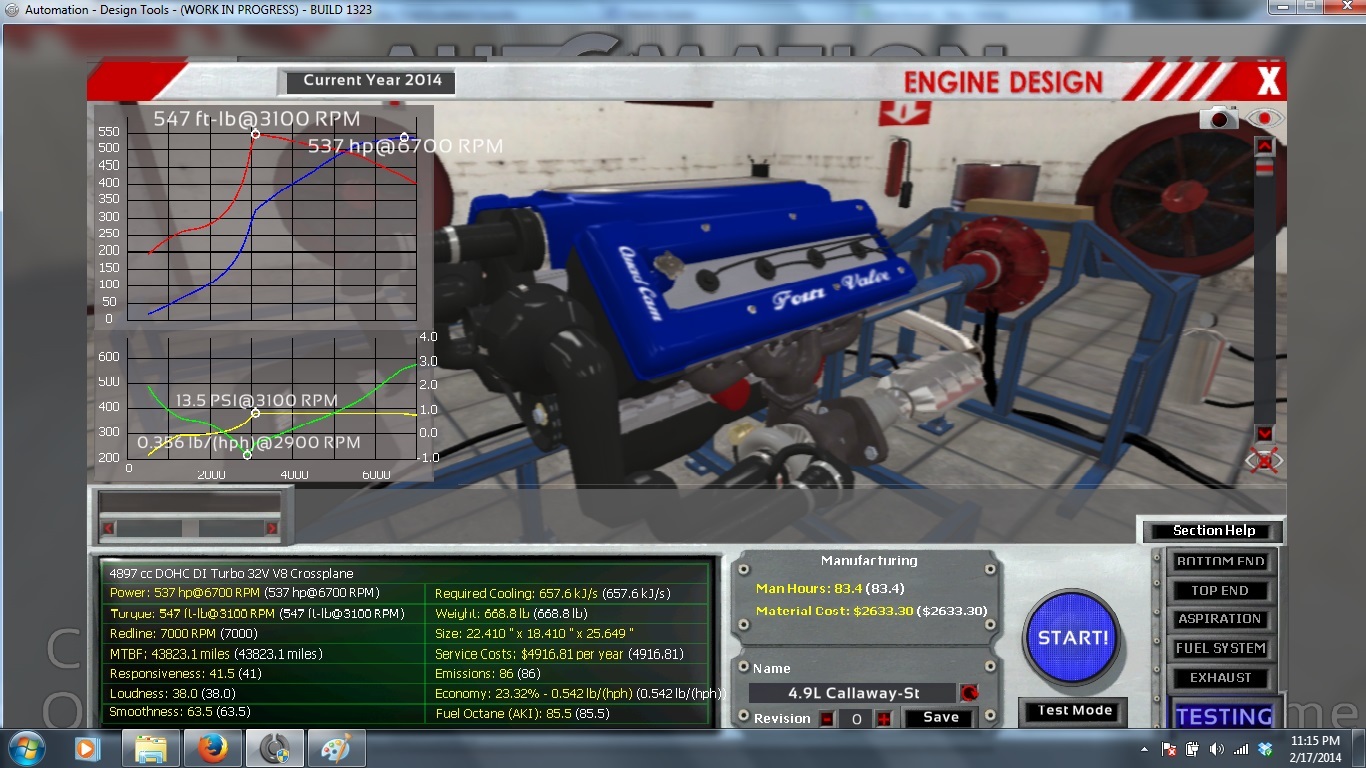
Task: Take a screenshot with the camera icon
Action: tap(1218, 118)
